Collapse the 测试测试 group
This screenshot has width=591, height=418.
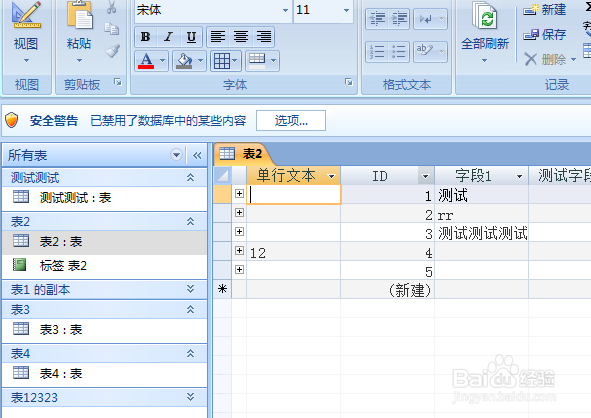point(191,177)
